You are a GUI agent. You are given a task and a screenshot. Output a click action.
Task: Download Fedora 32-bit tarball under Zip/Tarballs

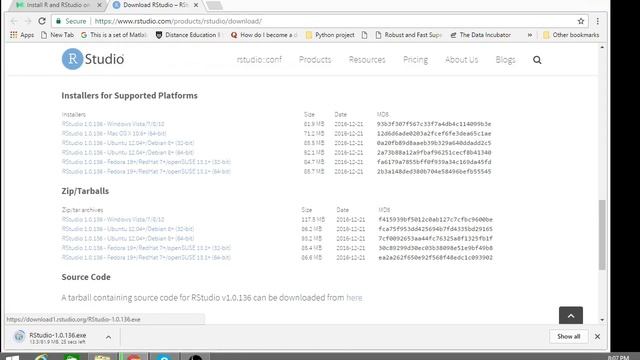tap(146, 248)
